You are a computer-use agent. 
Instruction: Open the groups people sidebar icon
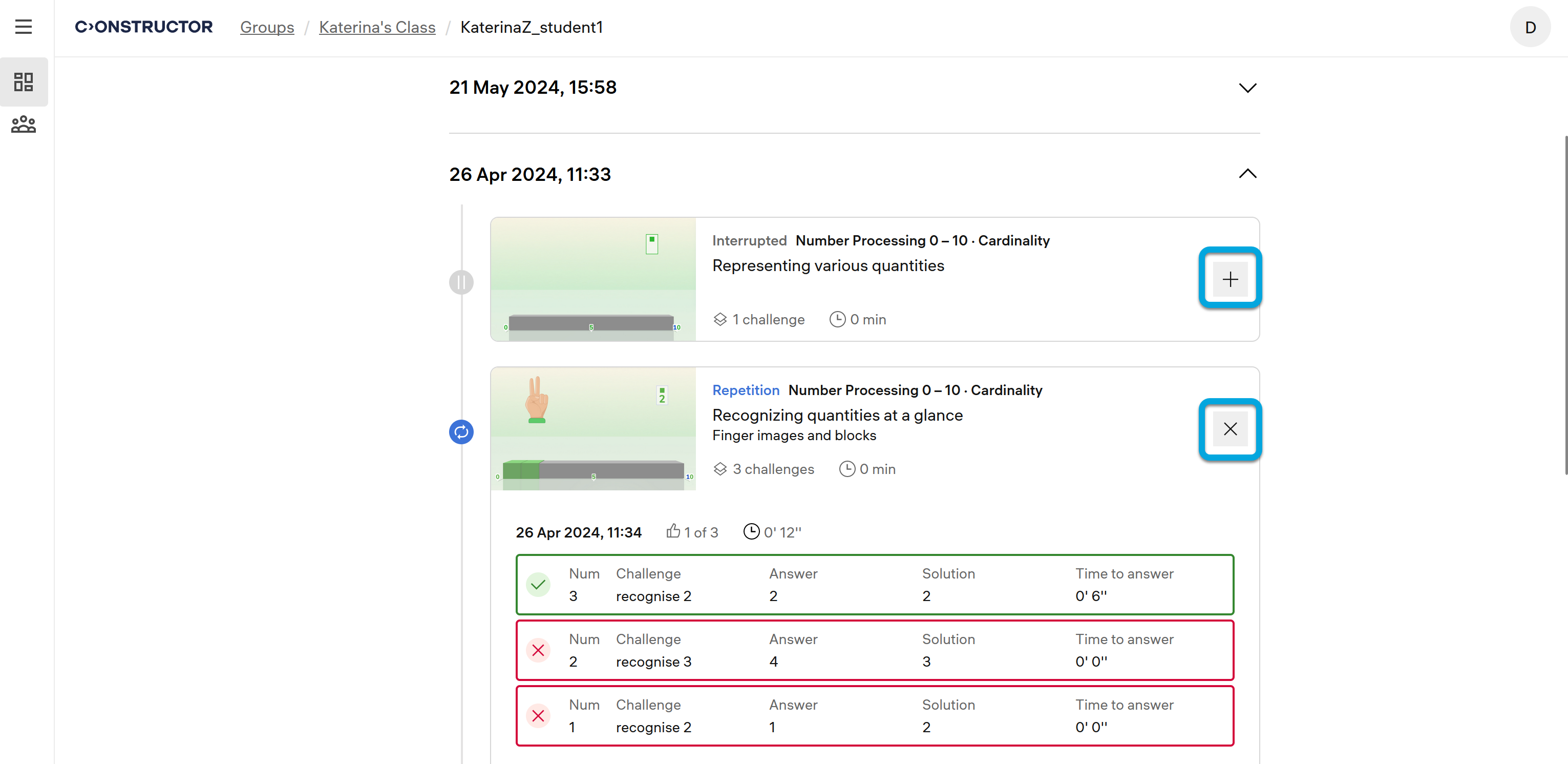23,125
